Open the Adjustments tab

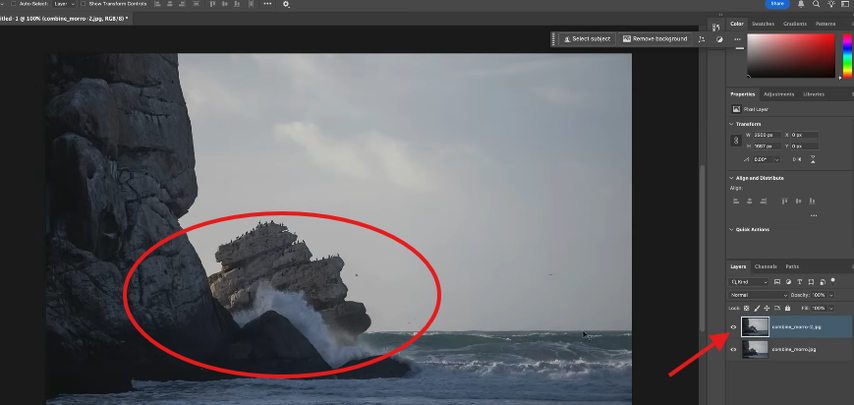click(779, 94)
